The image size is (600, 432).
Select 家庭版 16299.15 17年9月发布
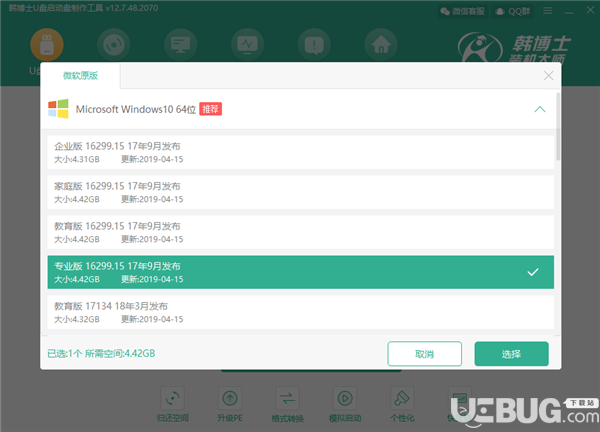[x=300, y=192]
